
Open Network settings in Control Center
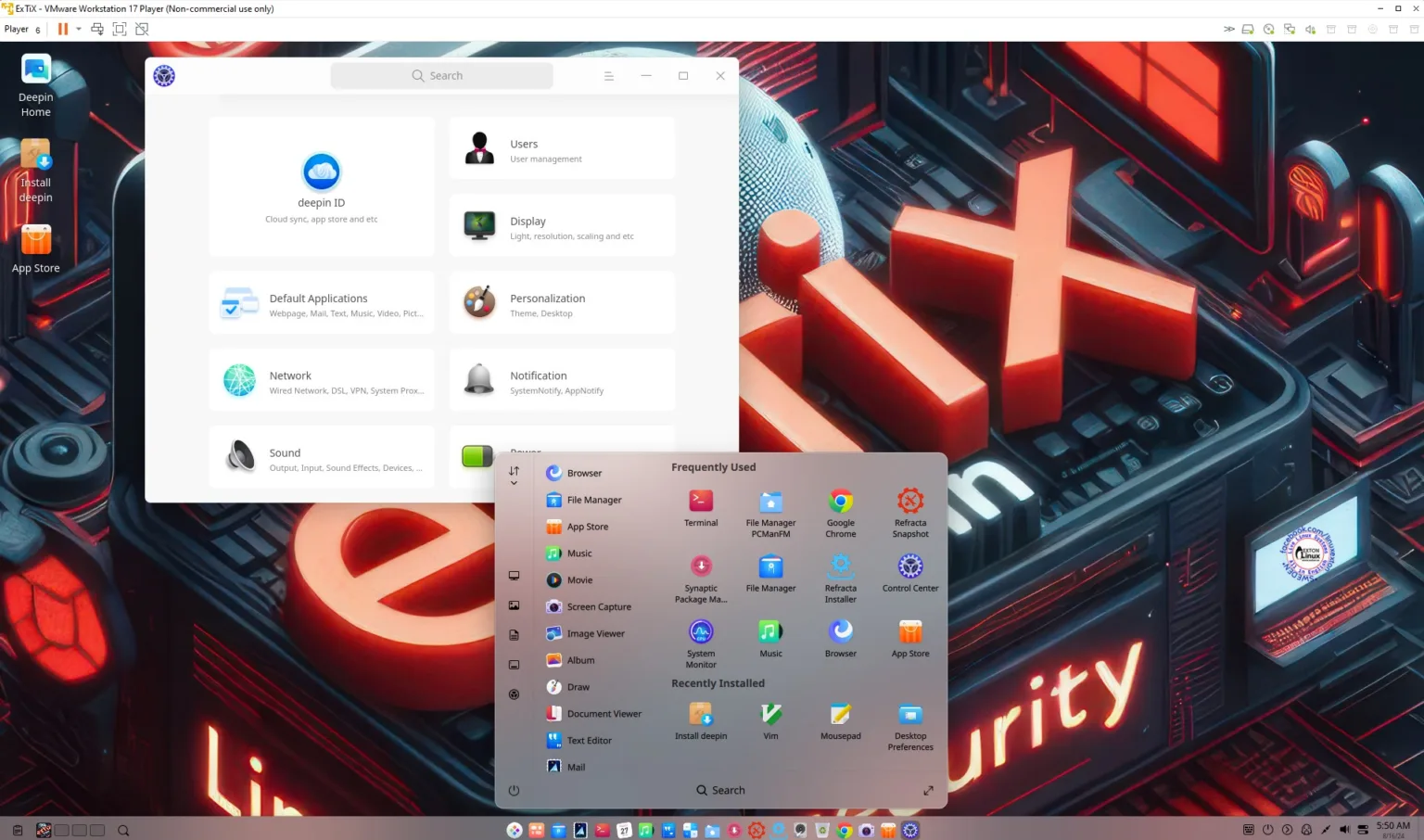[x=322, y=381]
